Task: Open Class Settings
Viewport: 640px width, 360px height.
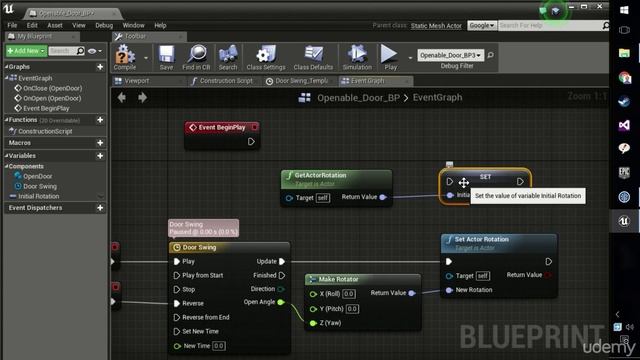Action: [266, 58]
